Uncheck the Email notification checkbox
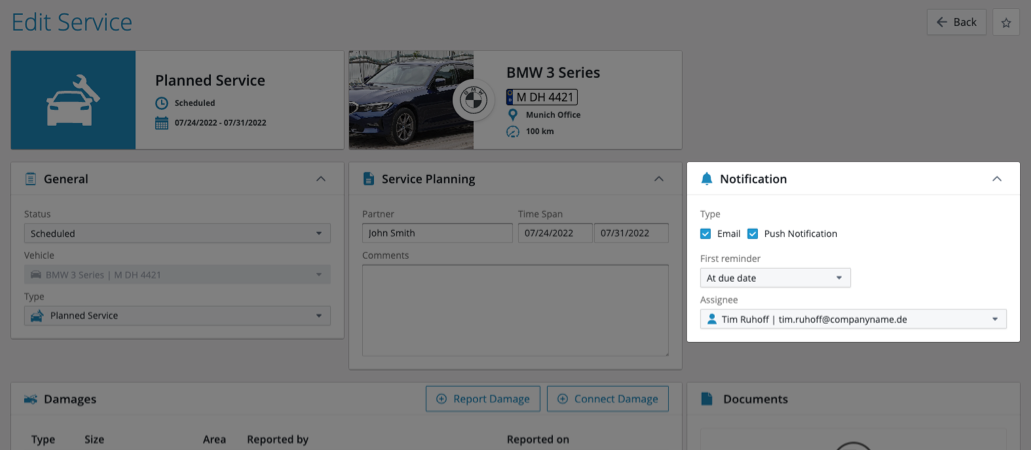This screenshot has width=1031, height=450. tap(706, 234)
